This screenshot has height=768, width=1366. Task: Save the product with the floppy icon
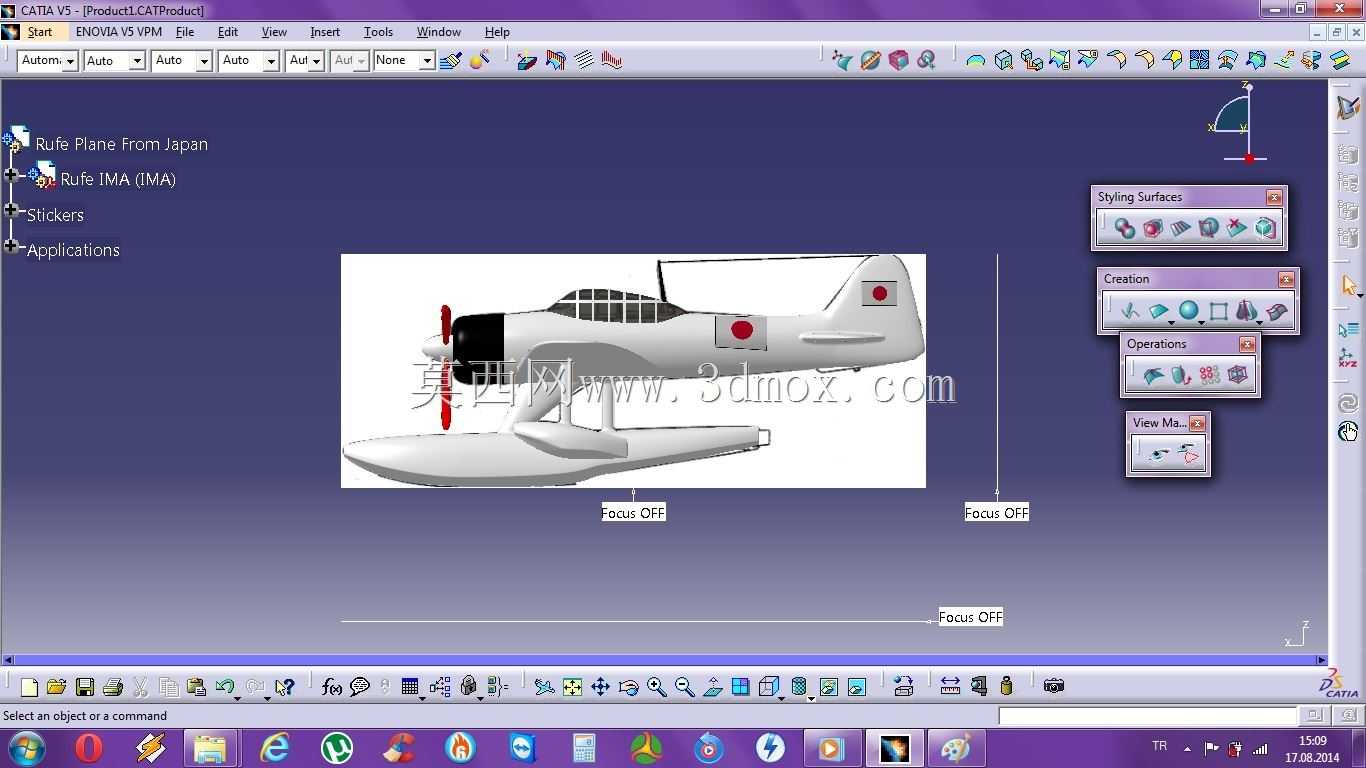click(x=85, y=686)
